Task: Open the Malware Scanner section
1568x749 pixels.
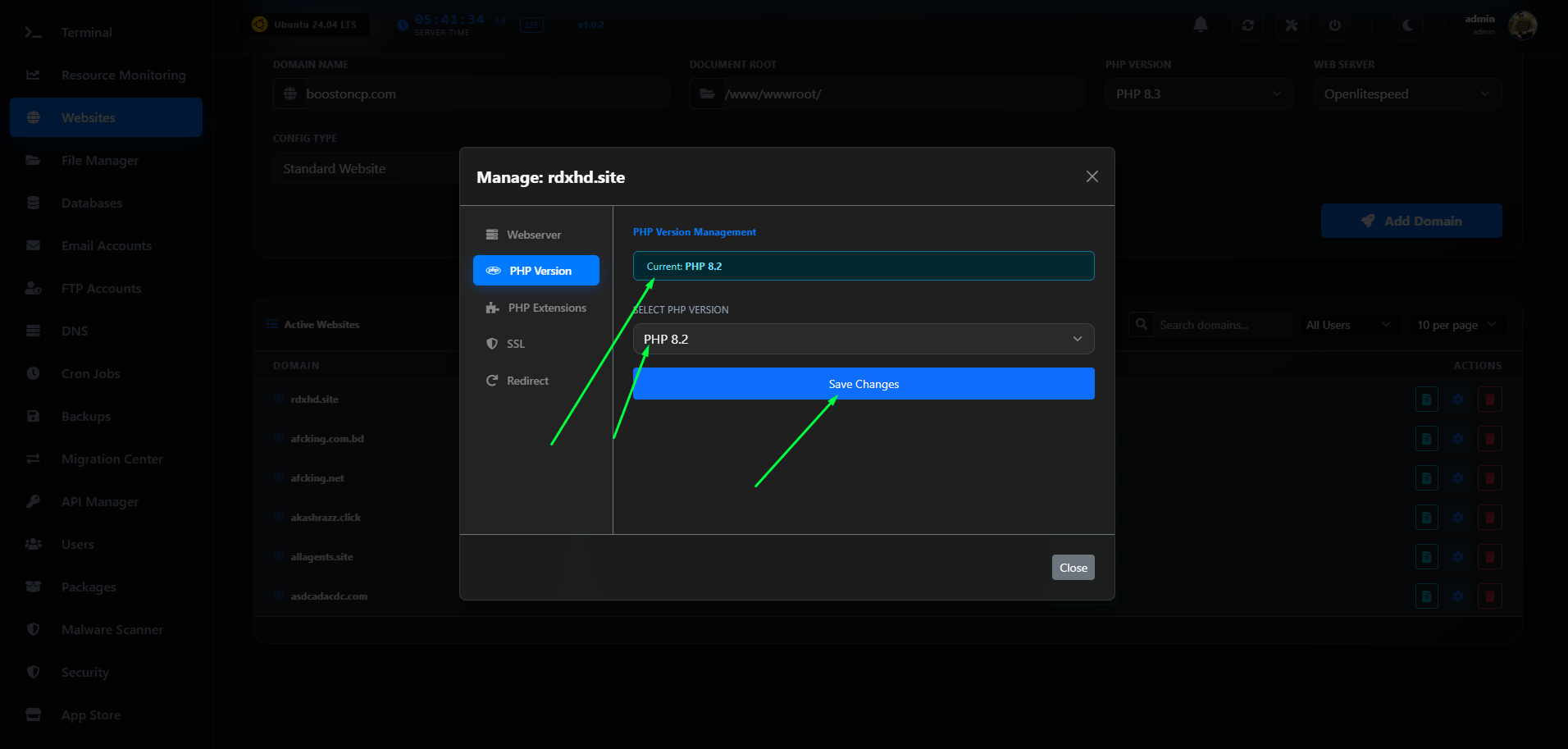Action: [112, 629]
